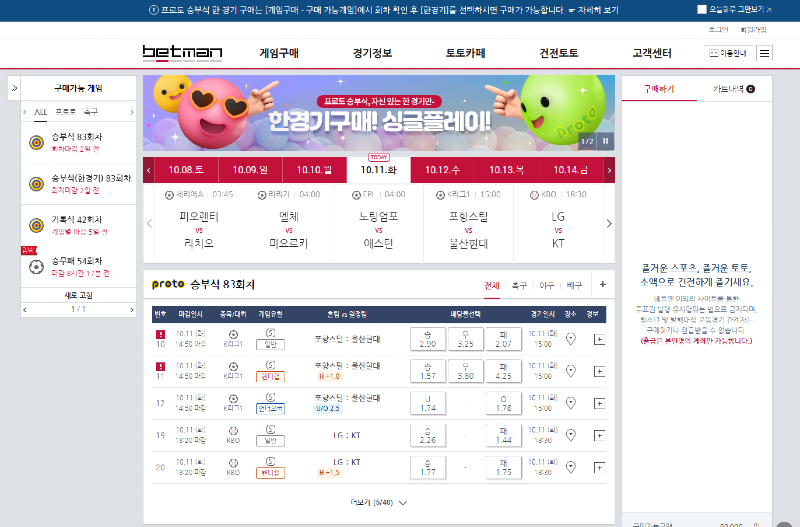Image resolution: width=800 pixels, height=527 pixels.
Task: Show next matches with right schedule arrow
Action: tap(609, 223)
